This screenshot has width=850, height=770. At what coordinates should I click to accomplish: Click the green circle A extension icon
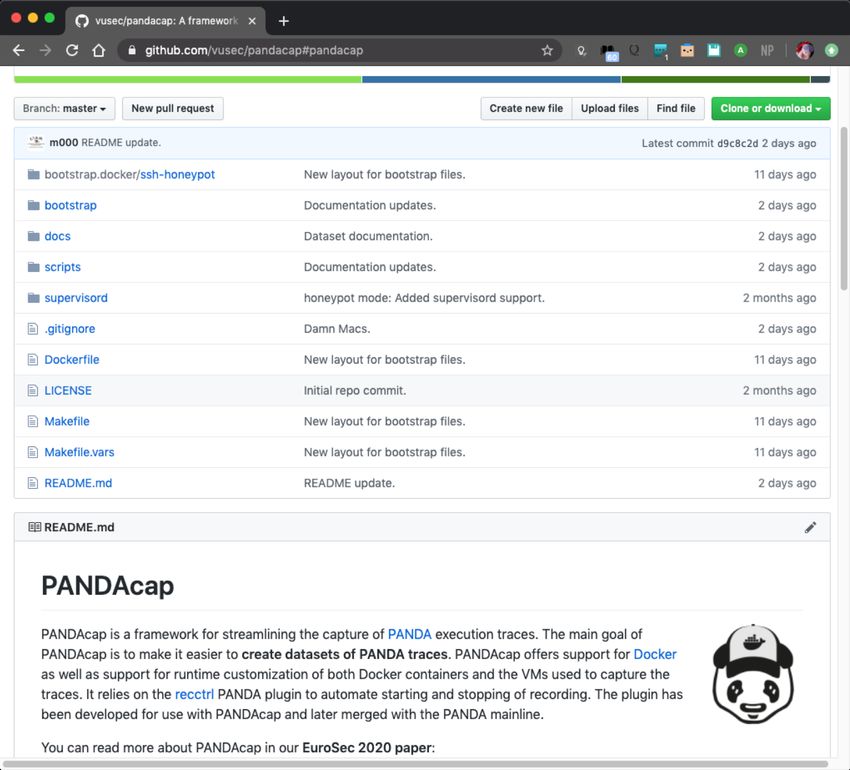pyautogui.click(x=740, y=50)
